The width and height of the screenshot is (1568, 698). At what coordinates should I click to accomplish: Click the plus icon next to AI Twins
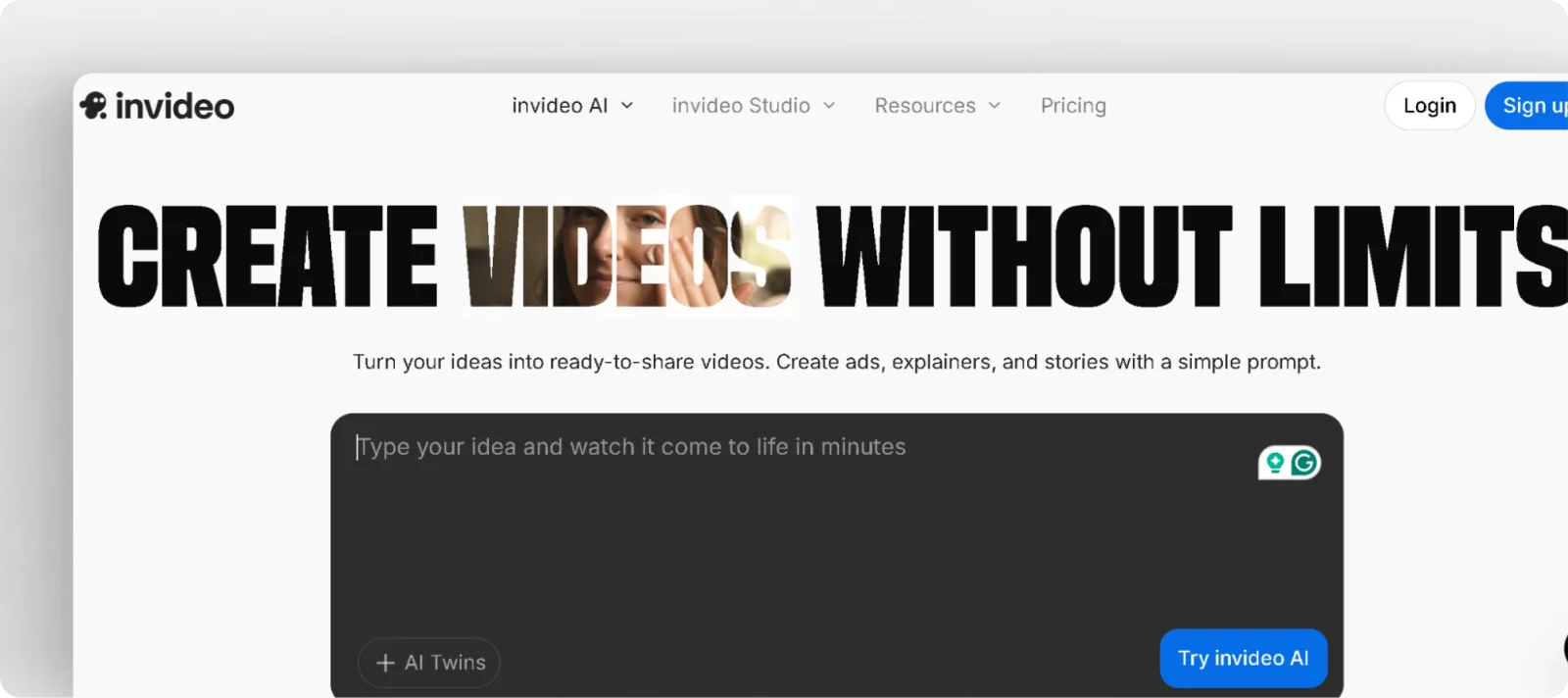385,664
